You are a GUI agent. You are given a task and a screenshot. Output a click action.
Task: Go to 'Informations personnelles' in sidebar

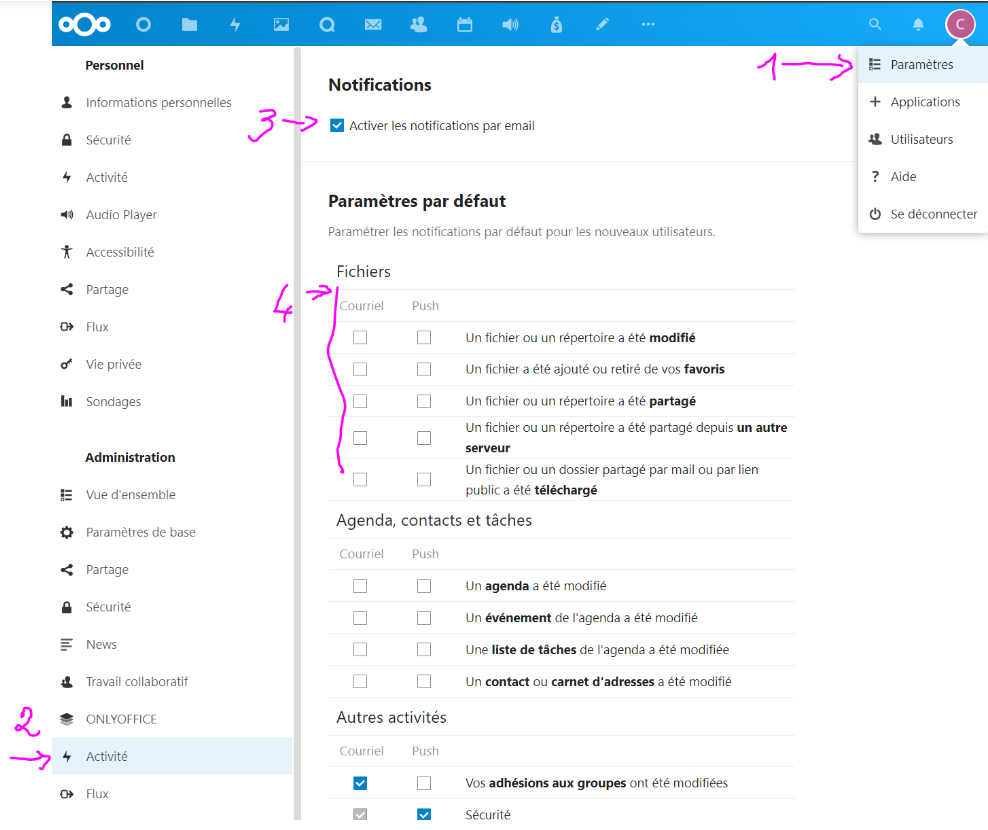pos(158,103)
